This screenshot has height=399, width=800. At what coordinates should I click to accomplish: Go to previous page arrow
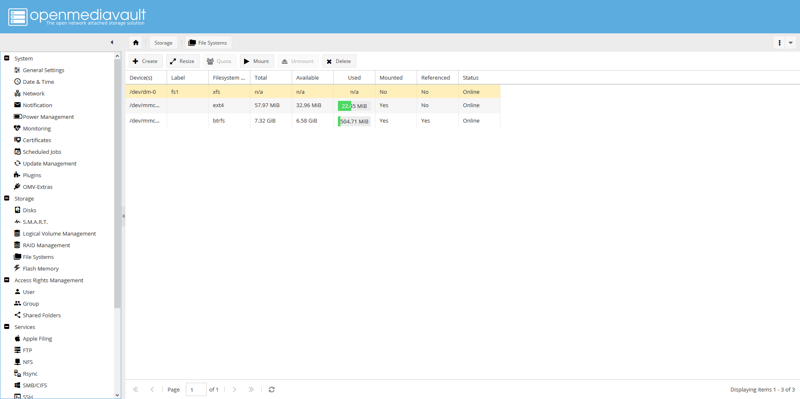(x=152, y=389)
